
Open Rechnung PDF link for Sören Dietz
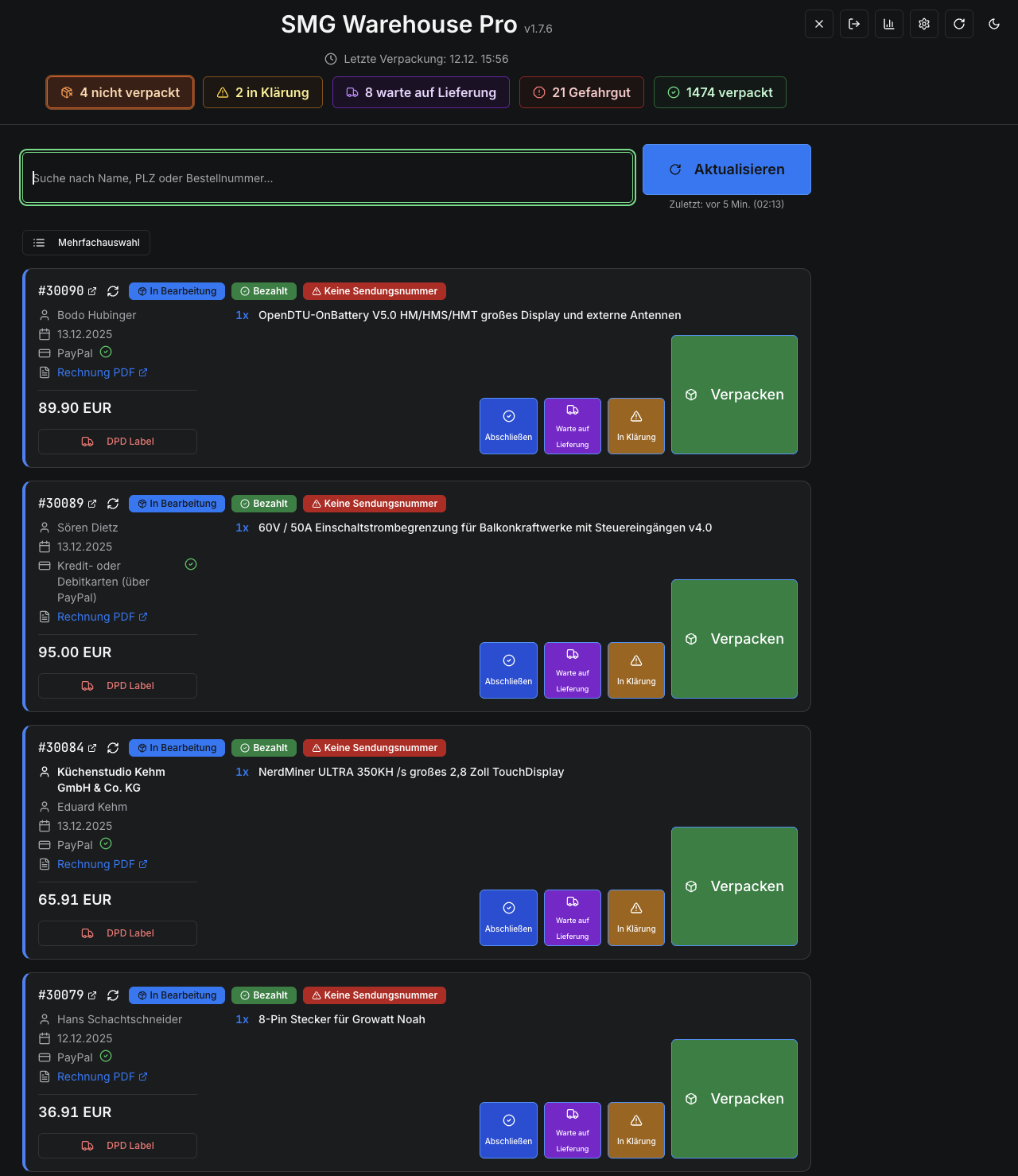(96, 617)
